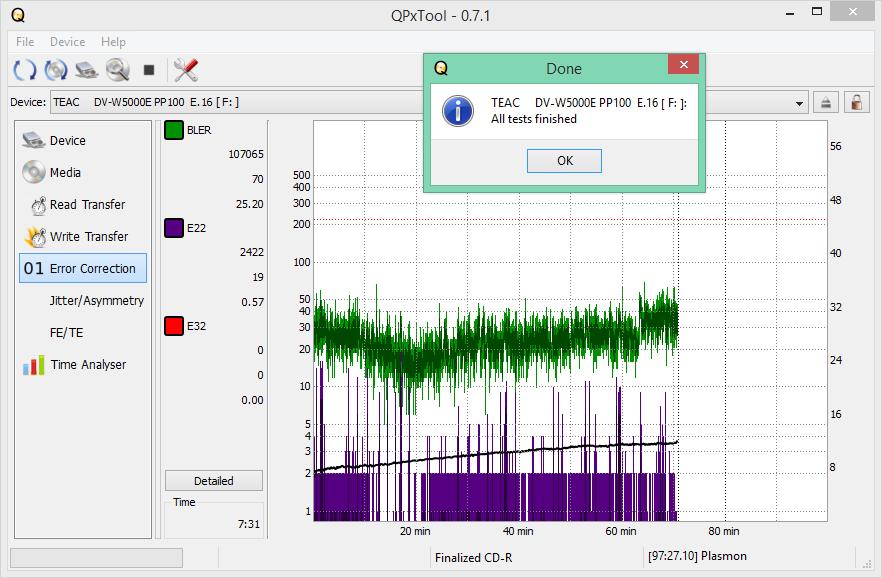Click the purple E22 color swatch
The height and width of the screenshot is (578, 882).
[x=174, y=228]
